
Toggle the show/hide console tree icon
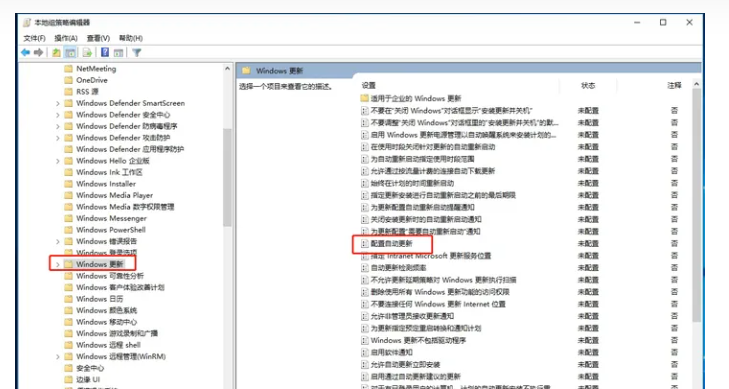(71, 53)
